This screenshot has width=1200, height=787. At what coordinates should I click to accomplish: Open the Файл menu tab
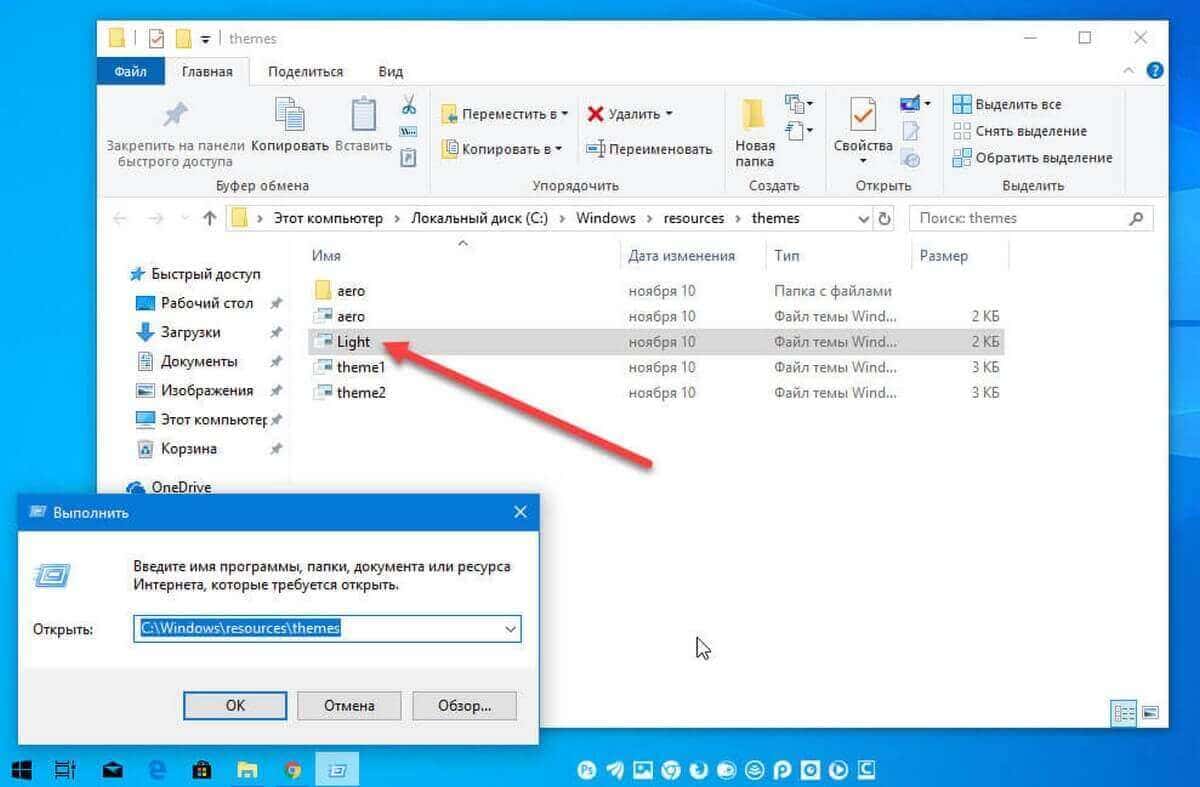tap(130, 71)
